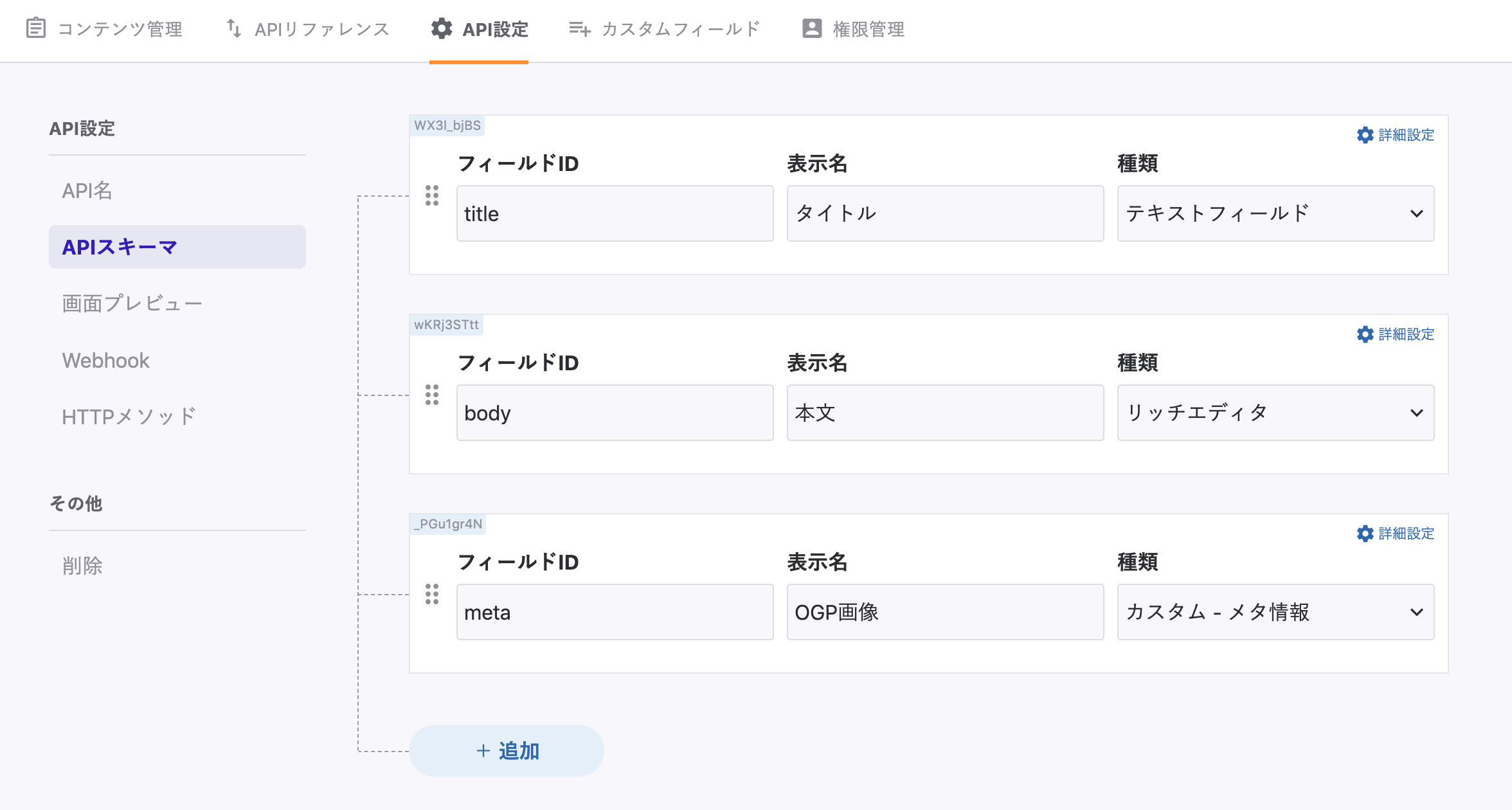Click the フィールドID input containing body
The image size is (1512, 810).
[615, 413]
